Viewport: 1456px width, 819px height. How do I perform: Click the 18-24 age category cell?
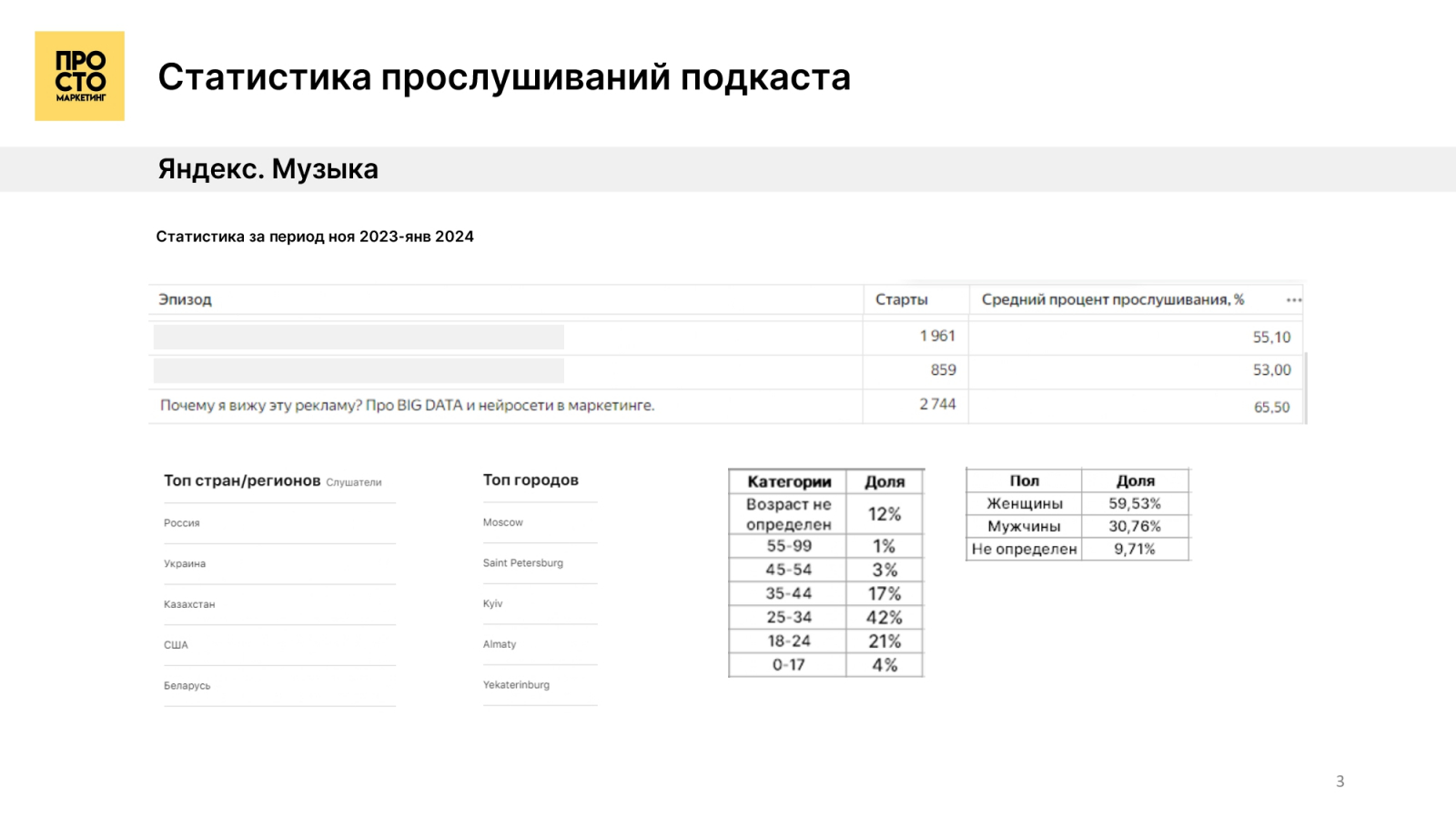(789, 641)
